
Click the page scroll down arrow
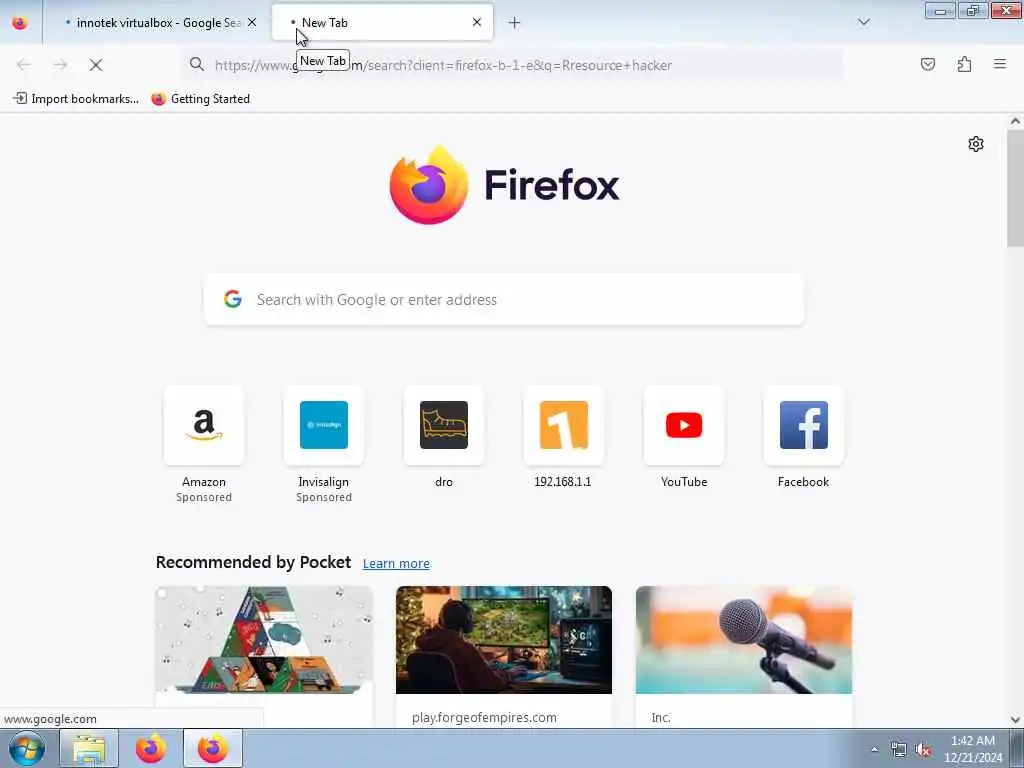tap(1015, 719)
